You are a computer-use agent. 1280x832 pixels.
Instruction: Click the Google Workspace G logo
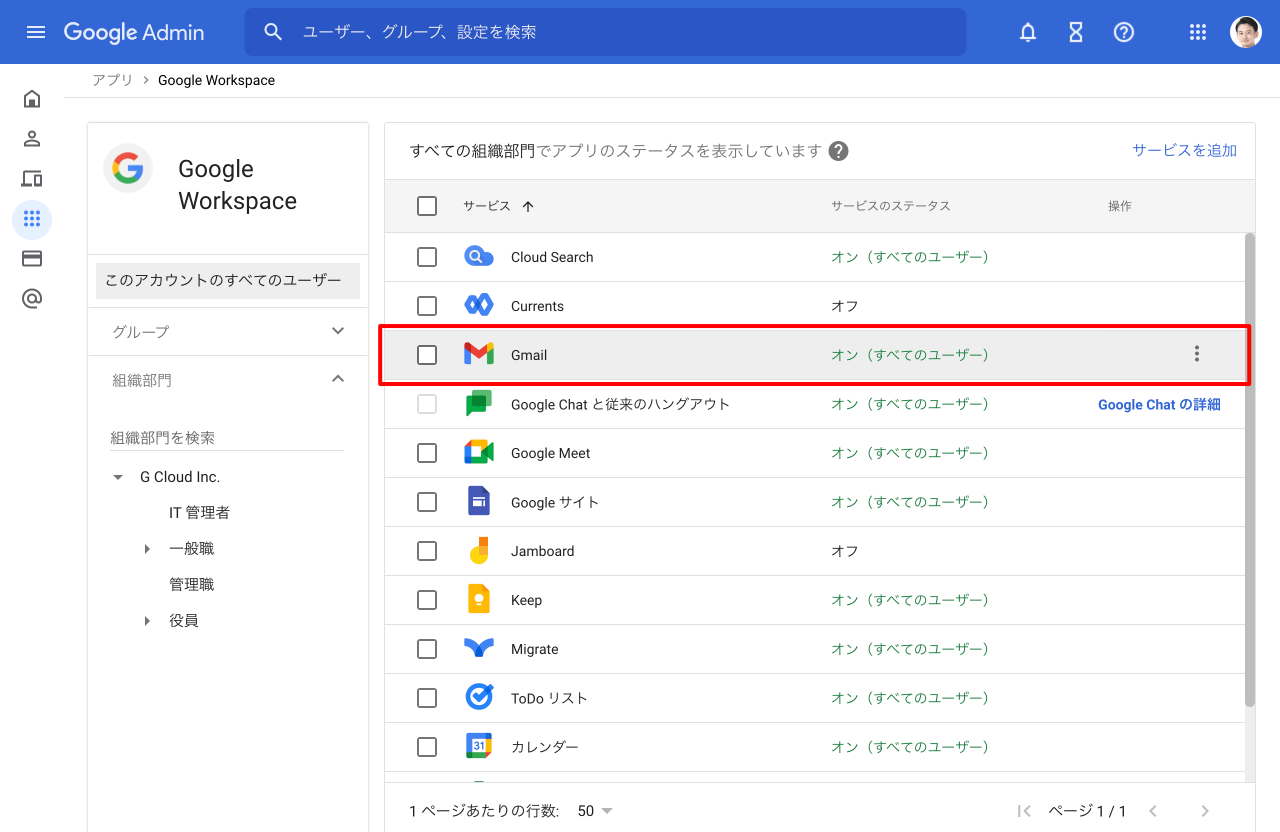128,168
